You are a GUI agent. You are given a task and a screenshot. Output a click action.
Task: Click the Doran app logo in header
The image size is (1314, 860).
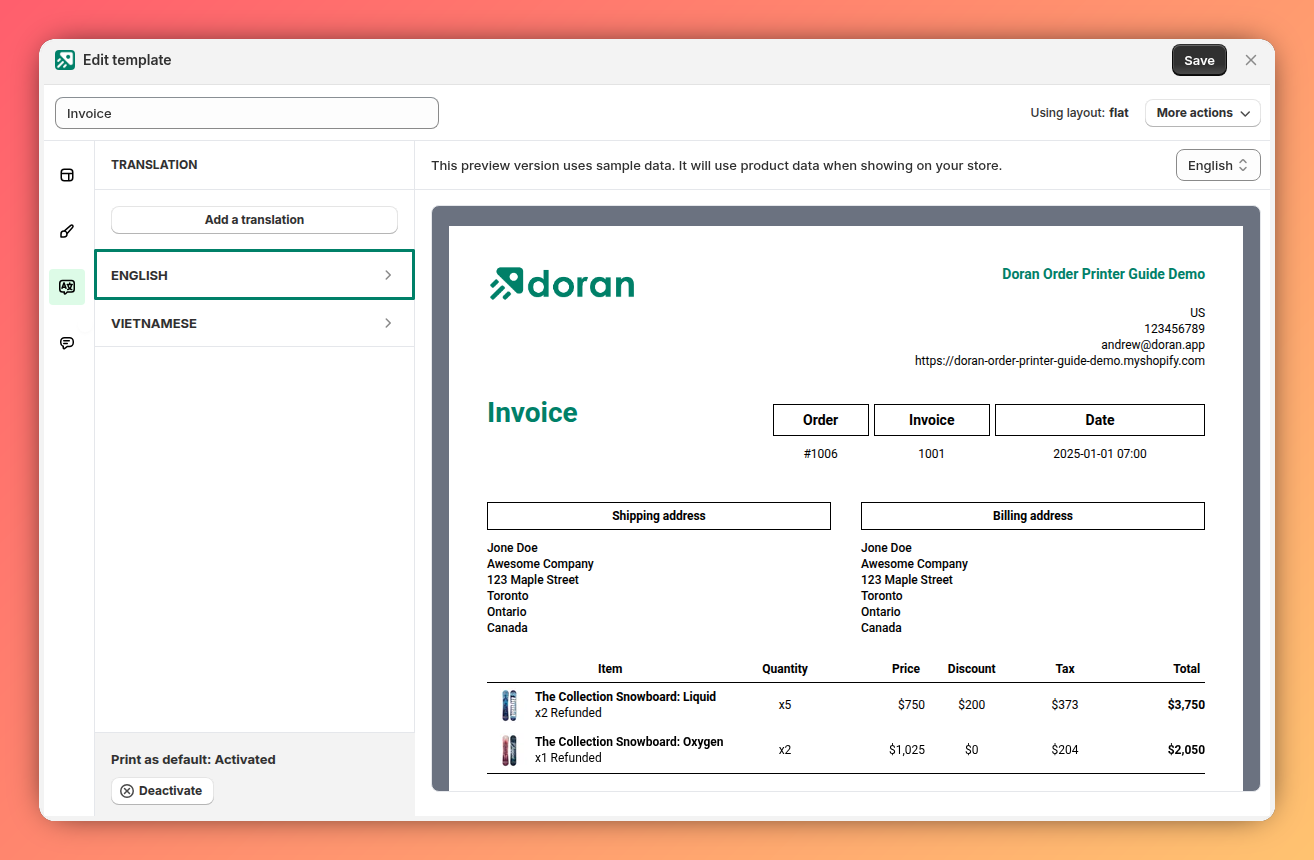pos(65,60)
